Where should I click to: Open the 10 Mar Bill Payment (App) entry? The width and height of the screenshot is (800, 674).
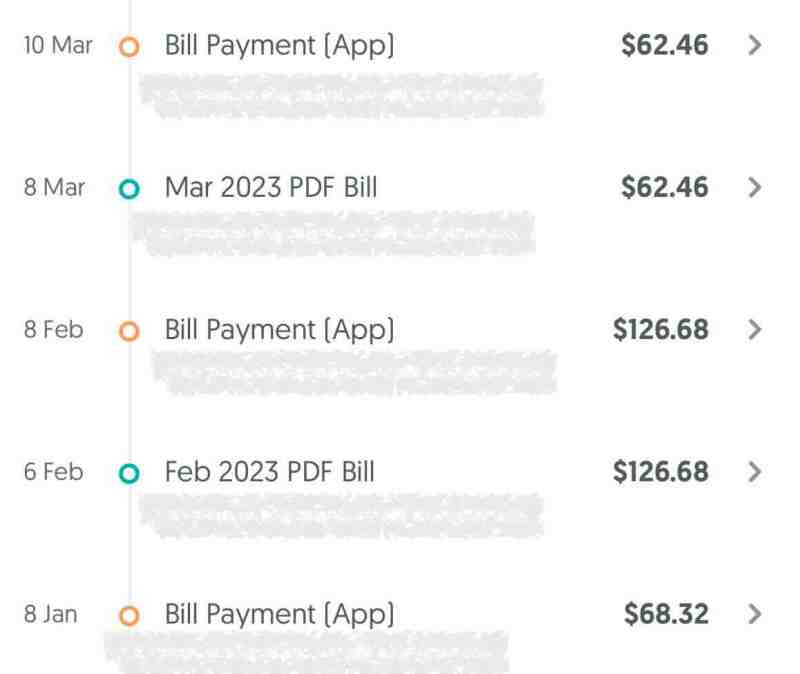tap(279, 46)
